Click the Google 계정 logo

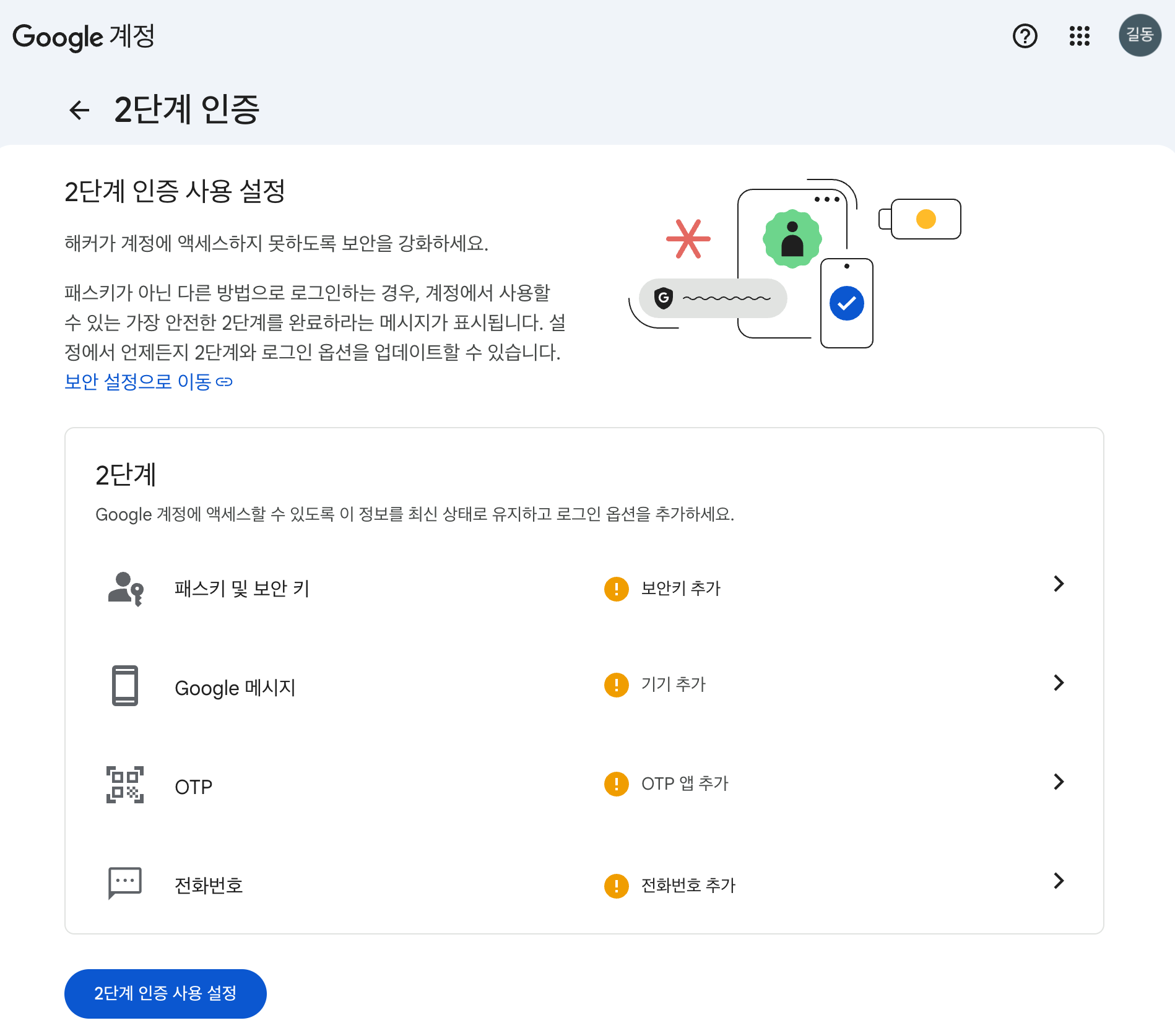pyautogui.click(x=84, y=37)
